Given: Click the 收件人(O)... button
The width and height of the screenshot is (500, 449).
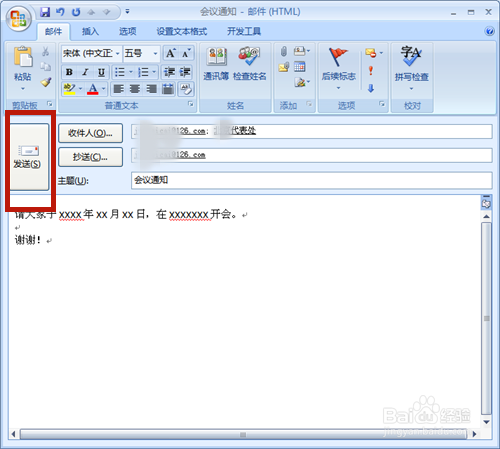Looking at the screenshot, I should [x=90, y=133].
